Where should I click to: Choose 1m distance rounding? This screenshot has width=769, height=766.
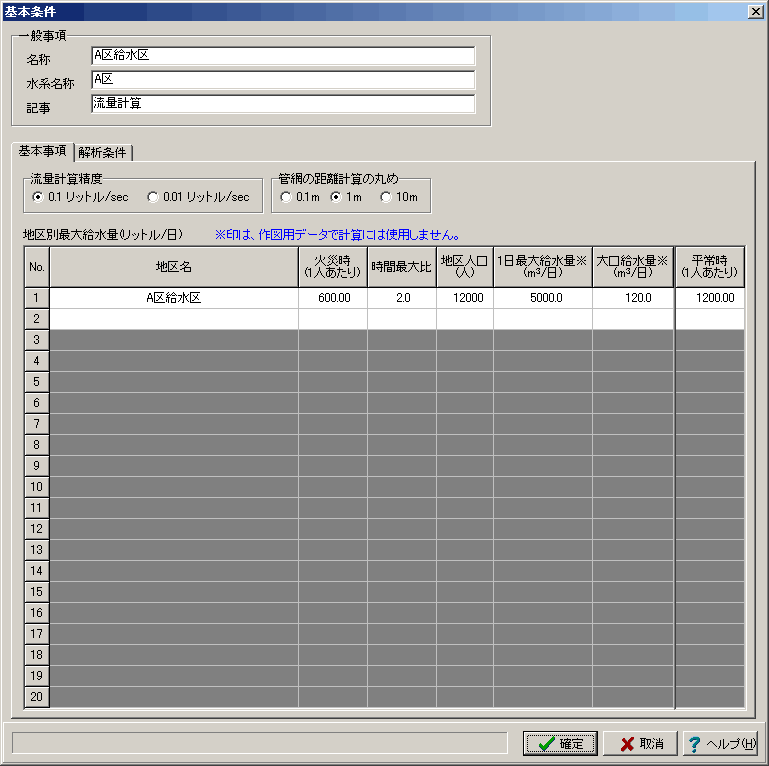[x=346, y=197]
